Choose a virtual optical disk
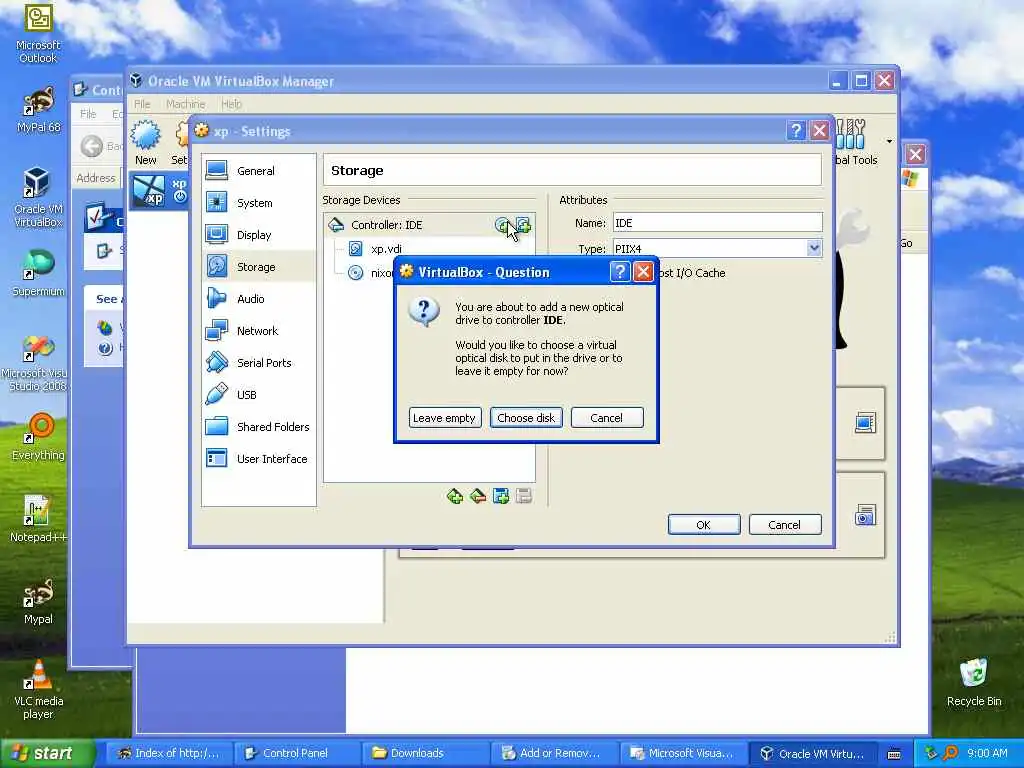Screen dimensions: 1024x768 526,418
